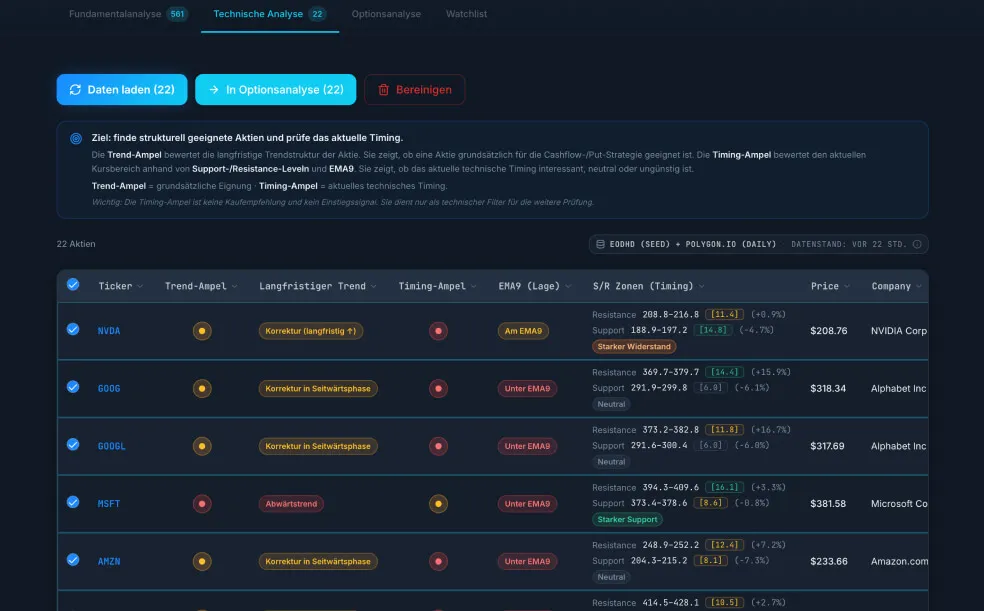Image resolution: width=984 pixels, height=611 pixels.
Task: Click the Korrektur in Seitwärtsphase badge for AMZN
Action: tap(318, 561)
